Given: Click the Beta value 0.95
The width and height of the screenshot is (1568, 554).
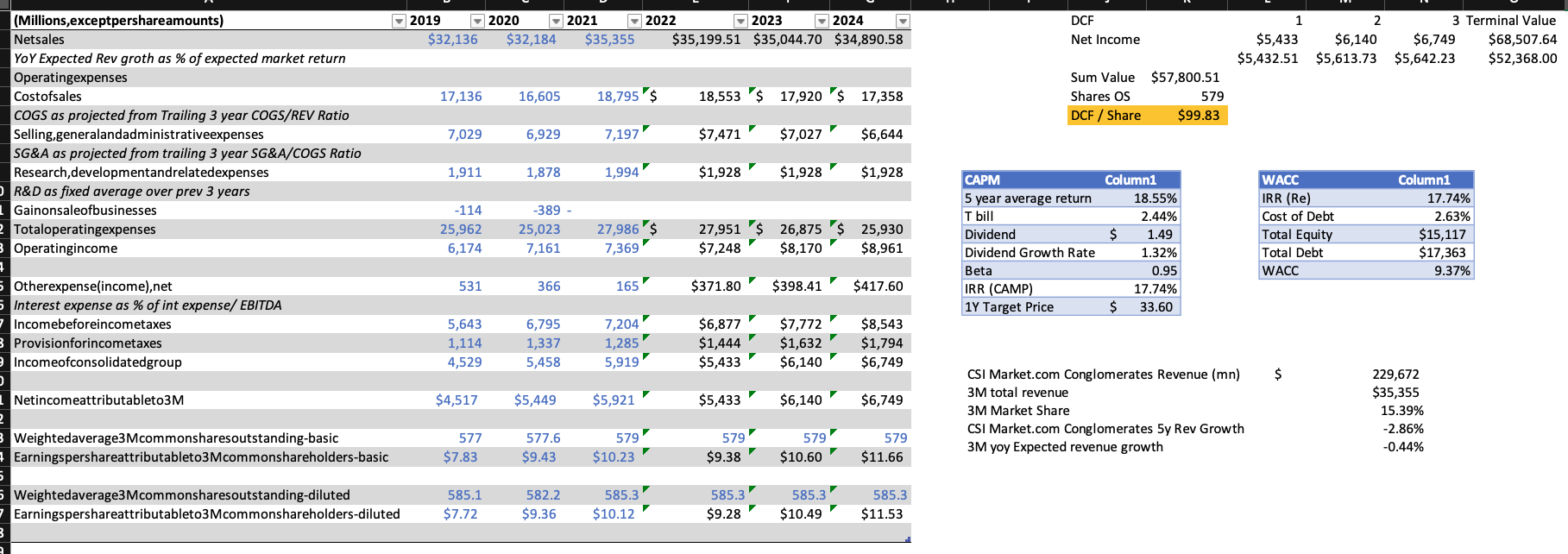Looking at the screenshot, I should (1163, 271).
